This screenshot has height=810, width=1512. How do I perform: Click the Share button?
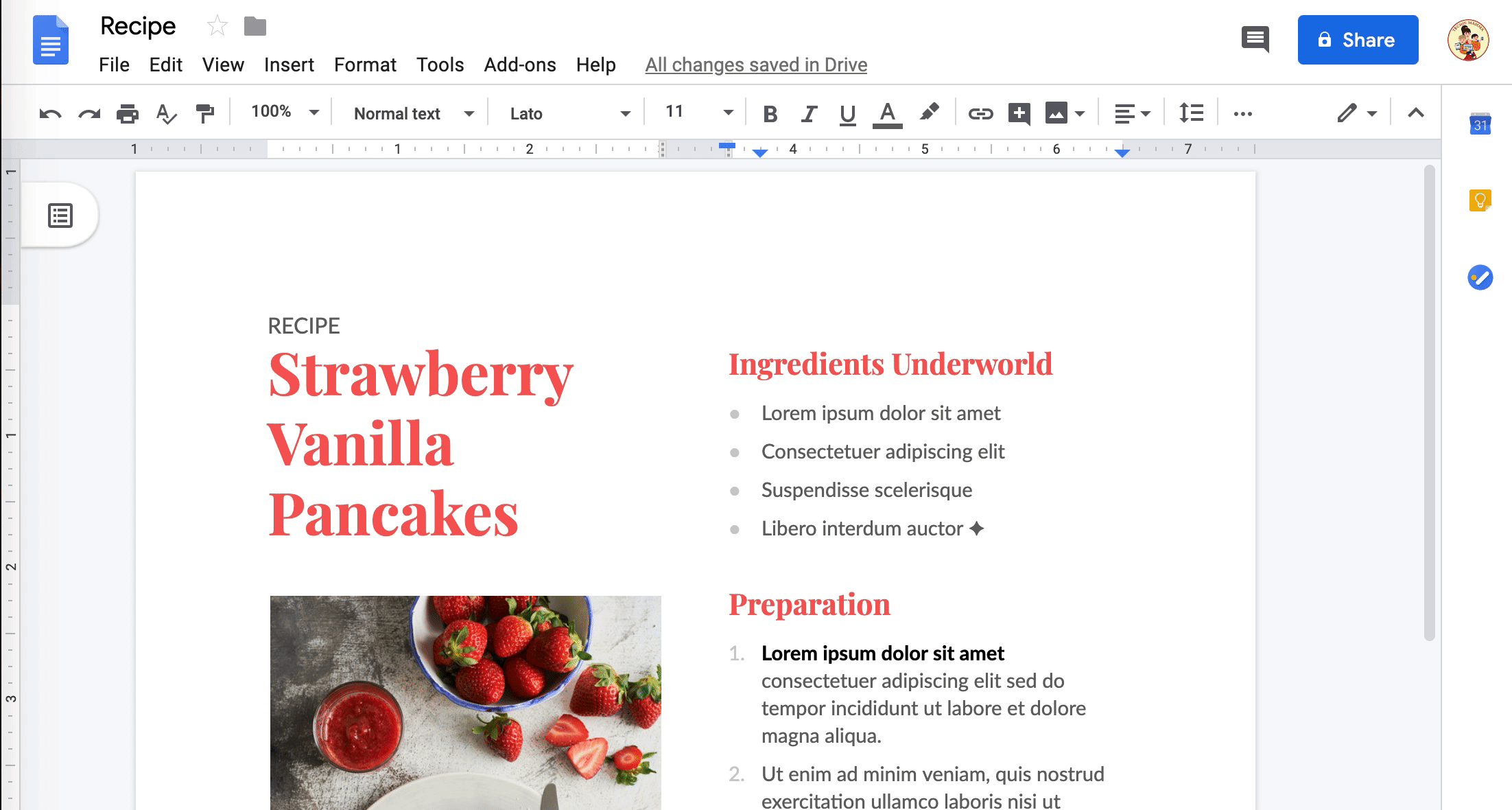pyautogui.click(x=1357, y=41)
